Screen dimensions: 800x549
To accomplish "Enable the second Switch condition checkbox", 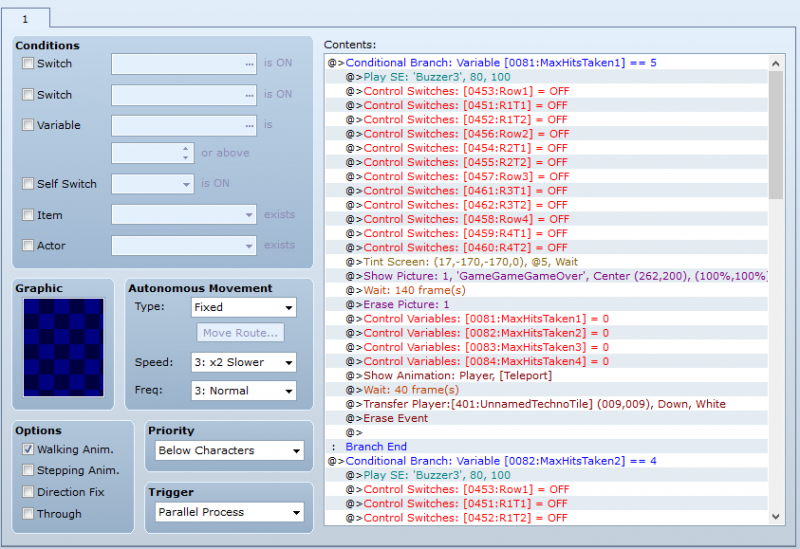I will [28, 94].
